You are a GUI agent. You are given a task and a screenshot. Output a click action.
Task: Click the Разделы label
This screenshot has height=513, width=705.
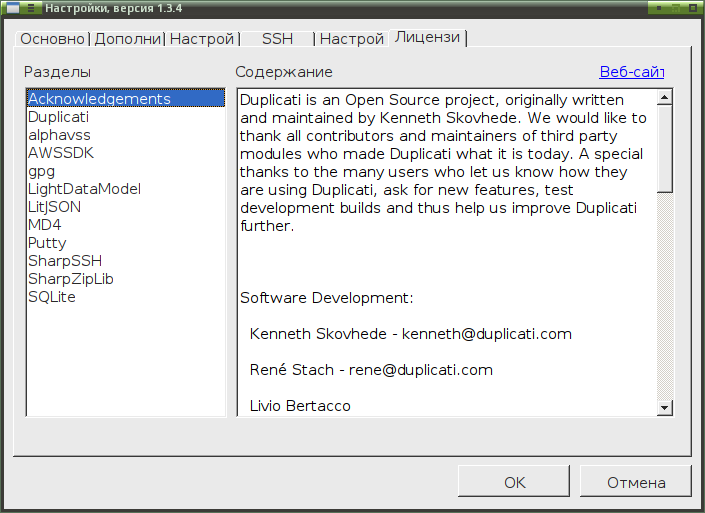[57, 72]
